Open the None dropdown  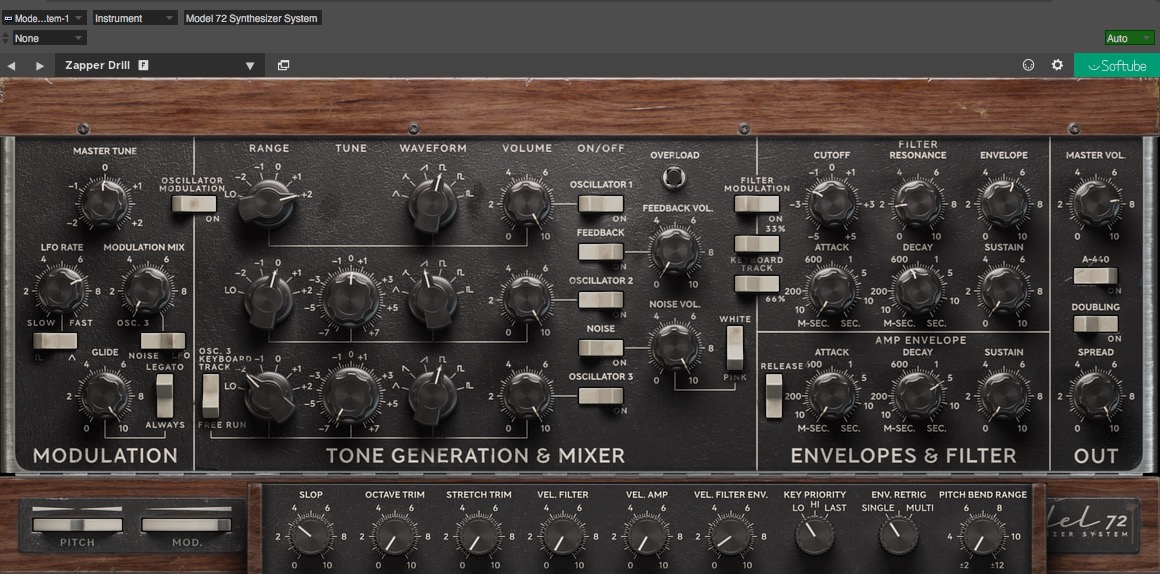(49, 38)
